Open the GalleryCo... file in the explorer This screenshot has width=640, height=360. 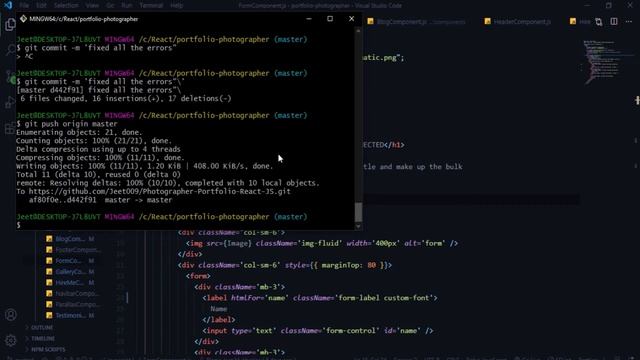tap(70, 271)
